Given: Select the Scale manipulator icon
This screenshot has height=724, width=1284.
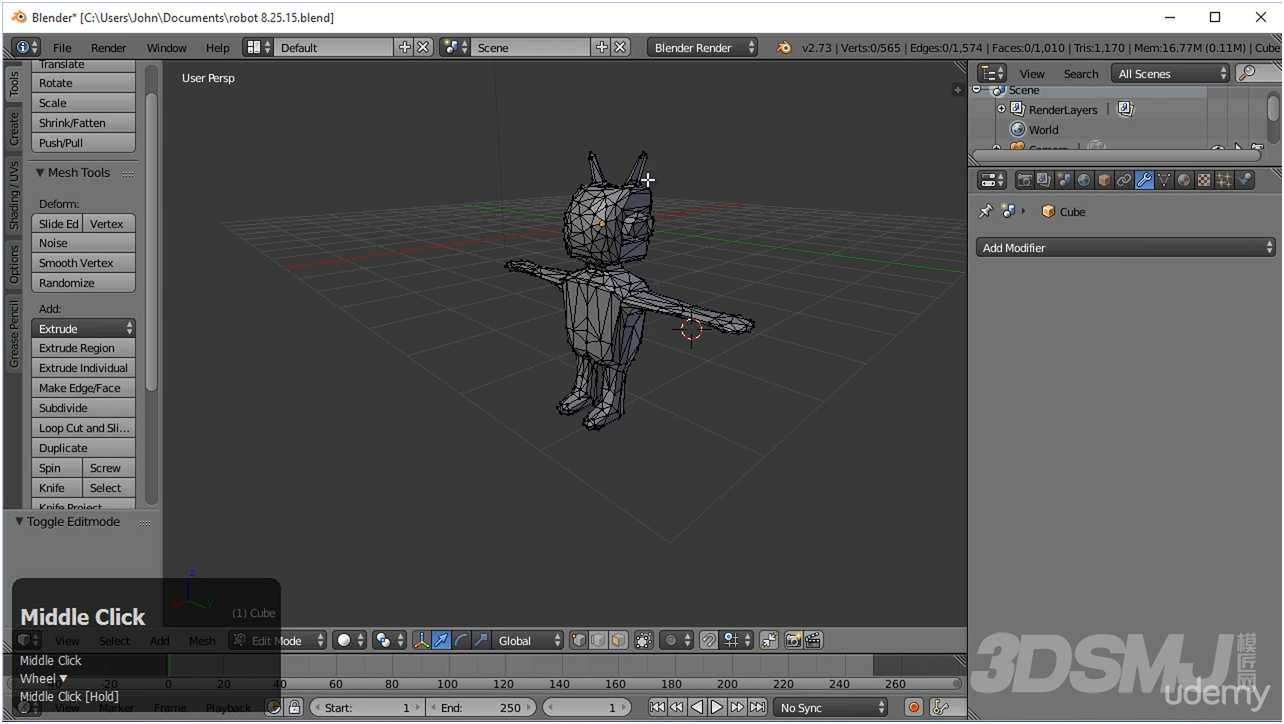Looking at the screenshot, I should 481,640.
